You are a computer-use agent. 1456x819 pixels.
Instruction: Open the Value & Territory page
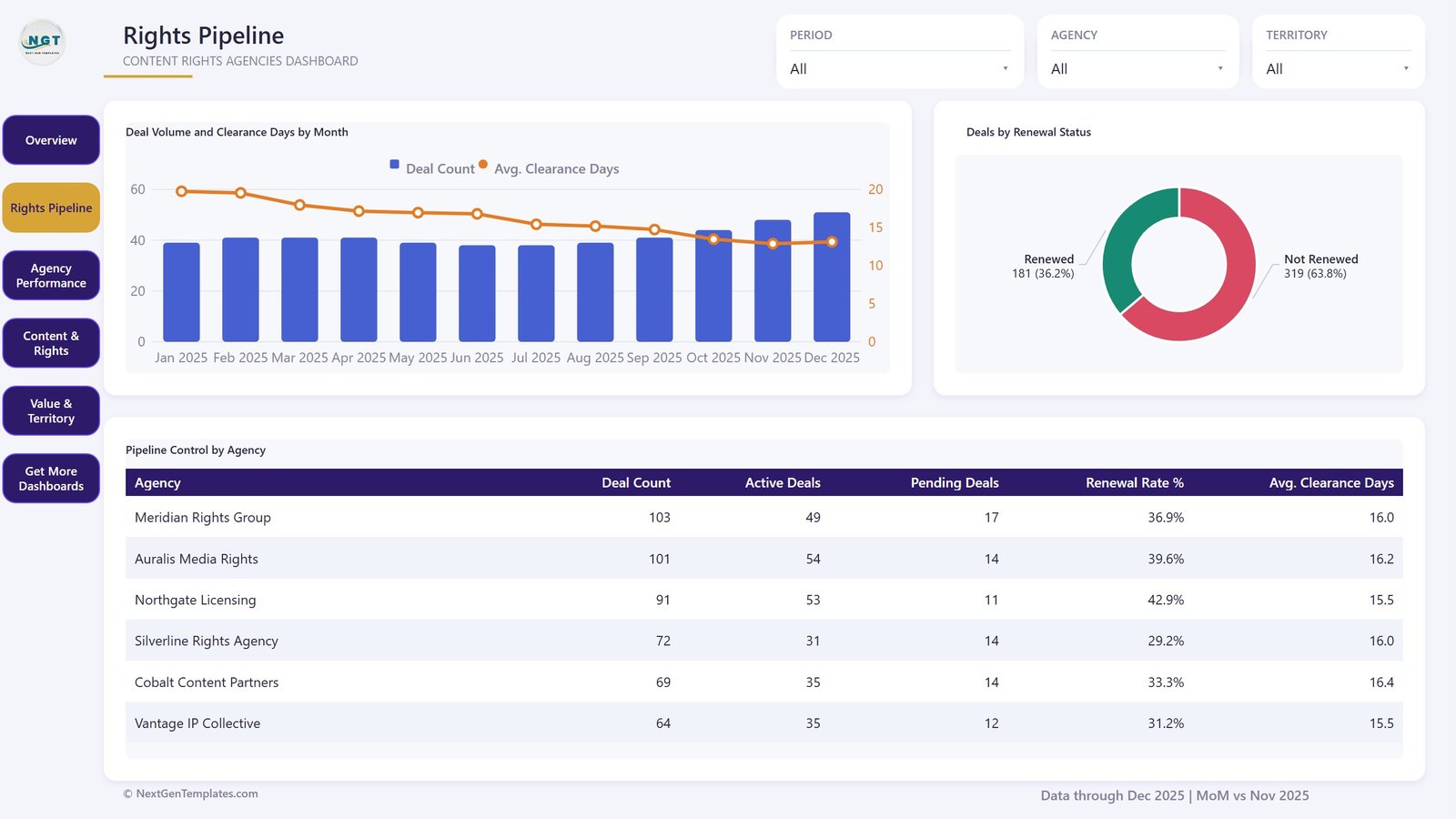[51, 410]
